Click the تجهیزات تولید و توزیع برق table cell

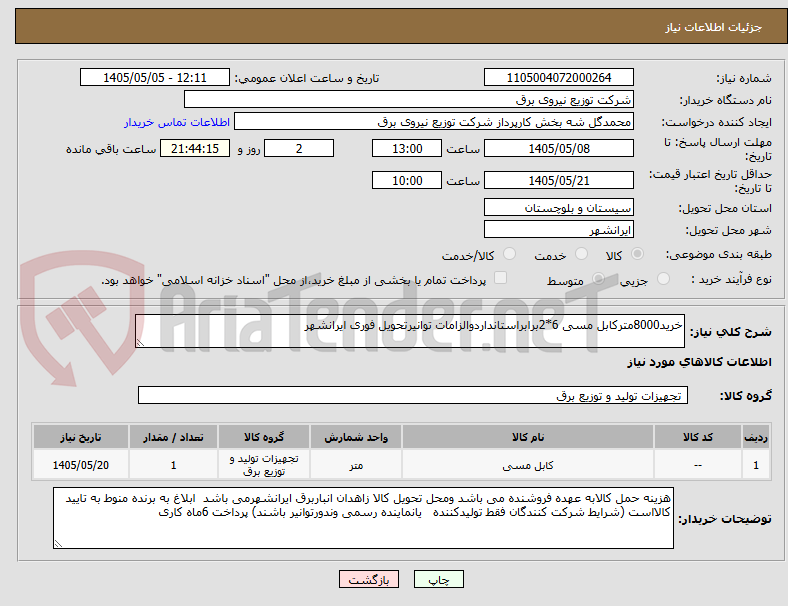[264, 465]
